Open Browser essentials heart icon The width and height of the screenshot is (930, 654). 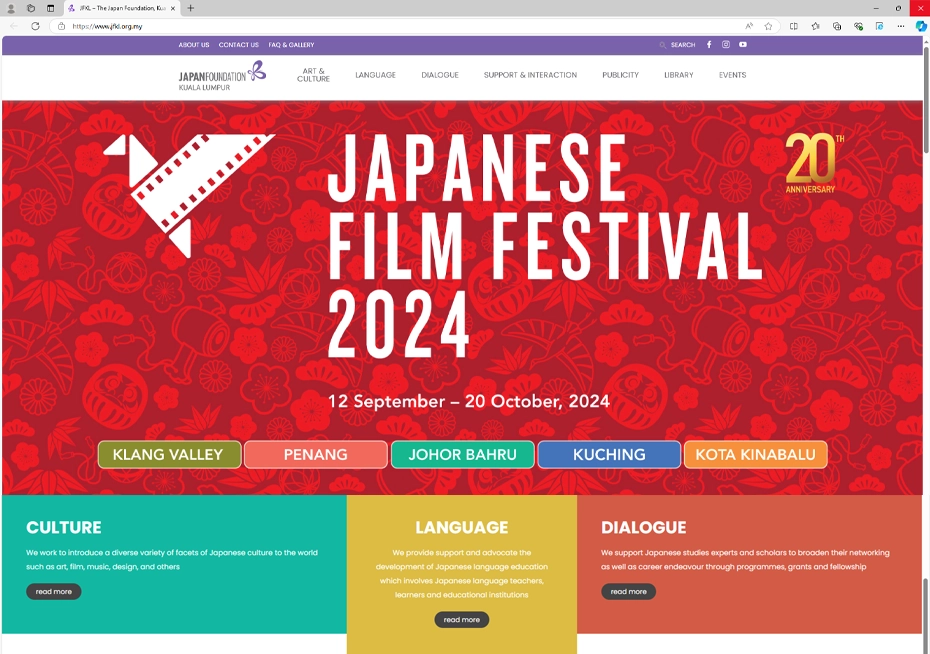[858, 26]
